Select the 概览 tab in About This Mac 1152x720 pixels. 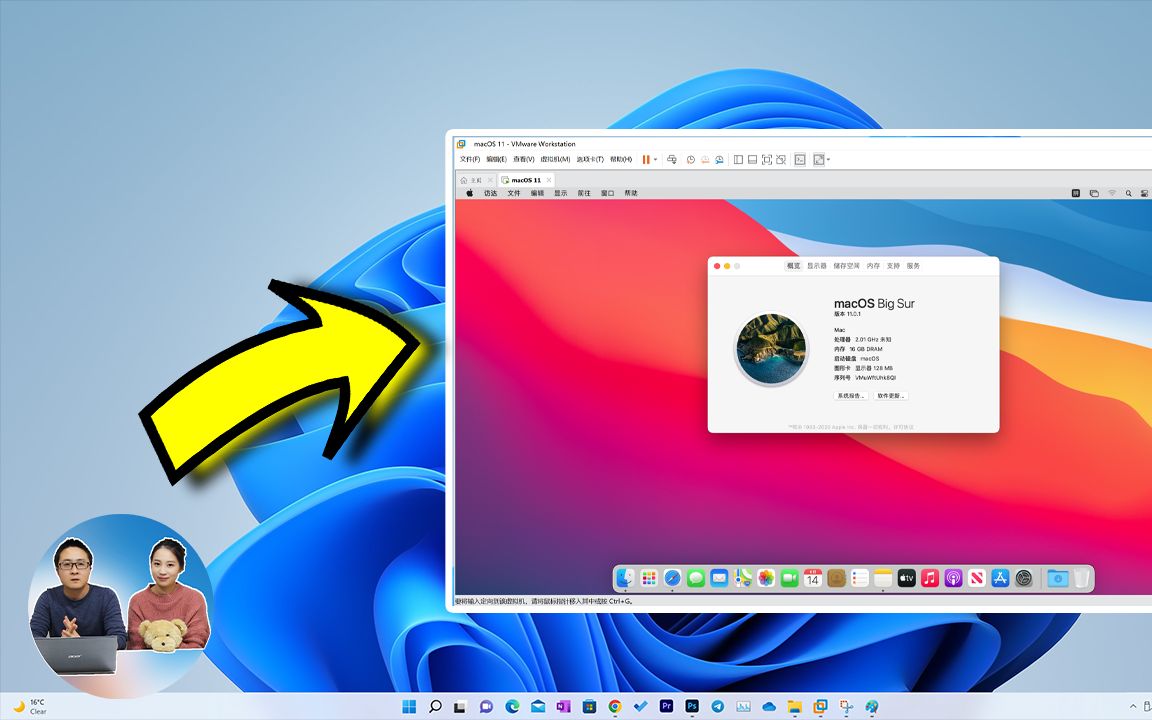[793, 266]
